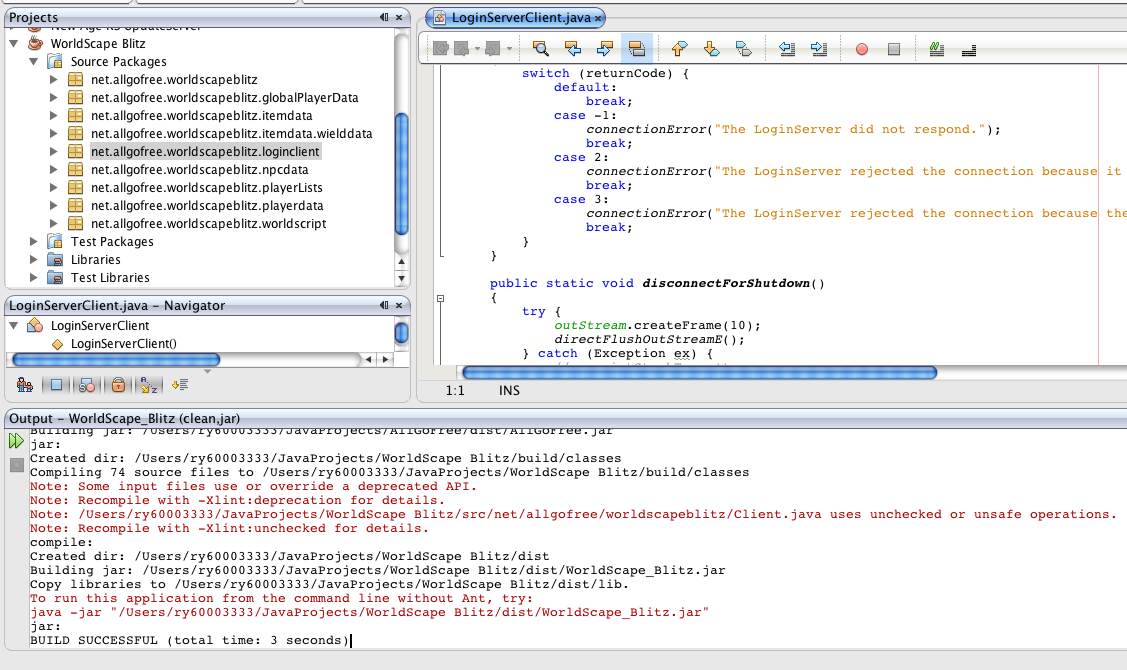Collapse the WorldScape Blitz project node
The height and width of the screenshot is (670, 1127).
(14, 44)
